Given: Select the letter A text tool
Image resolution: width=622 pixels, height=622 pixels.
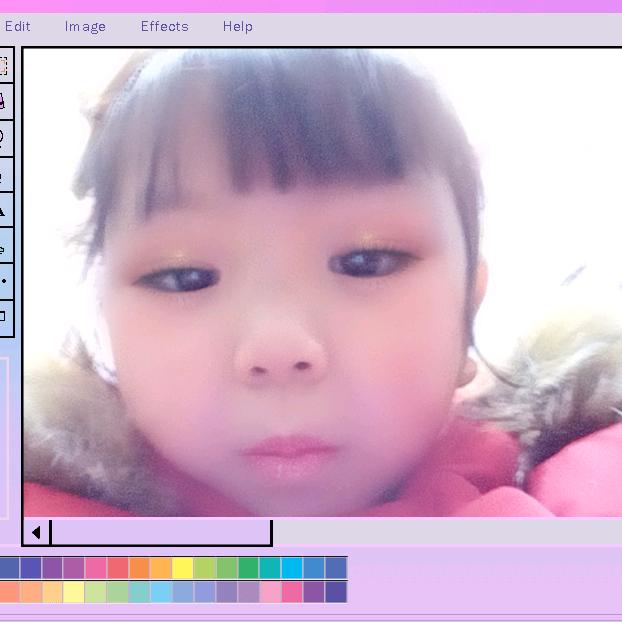Looking at the screenshot, I should click(x=6, y=210).
